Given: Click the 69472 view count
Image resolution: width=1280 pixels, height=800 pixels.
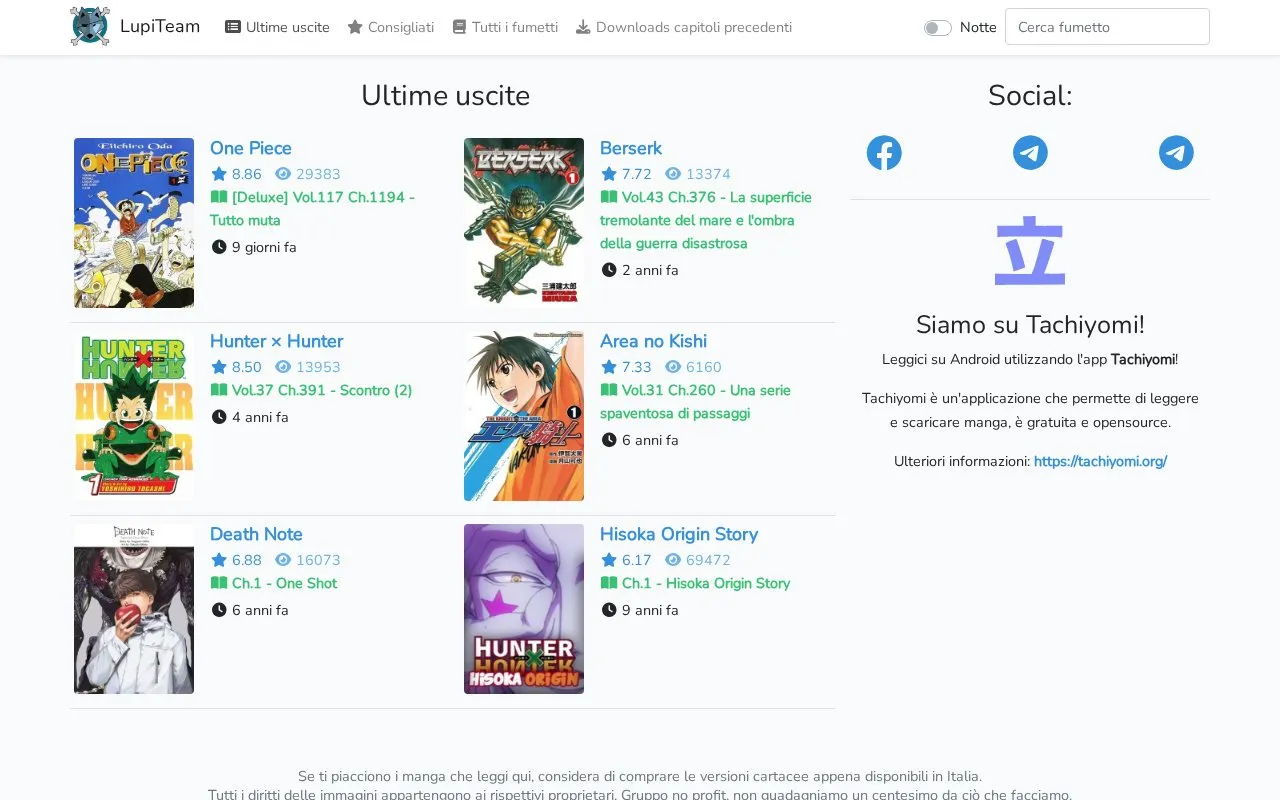Looking at the screenshot, I should tap(708, 560).
